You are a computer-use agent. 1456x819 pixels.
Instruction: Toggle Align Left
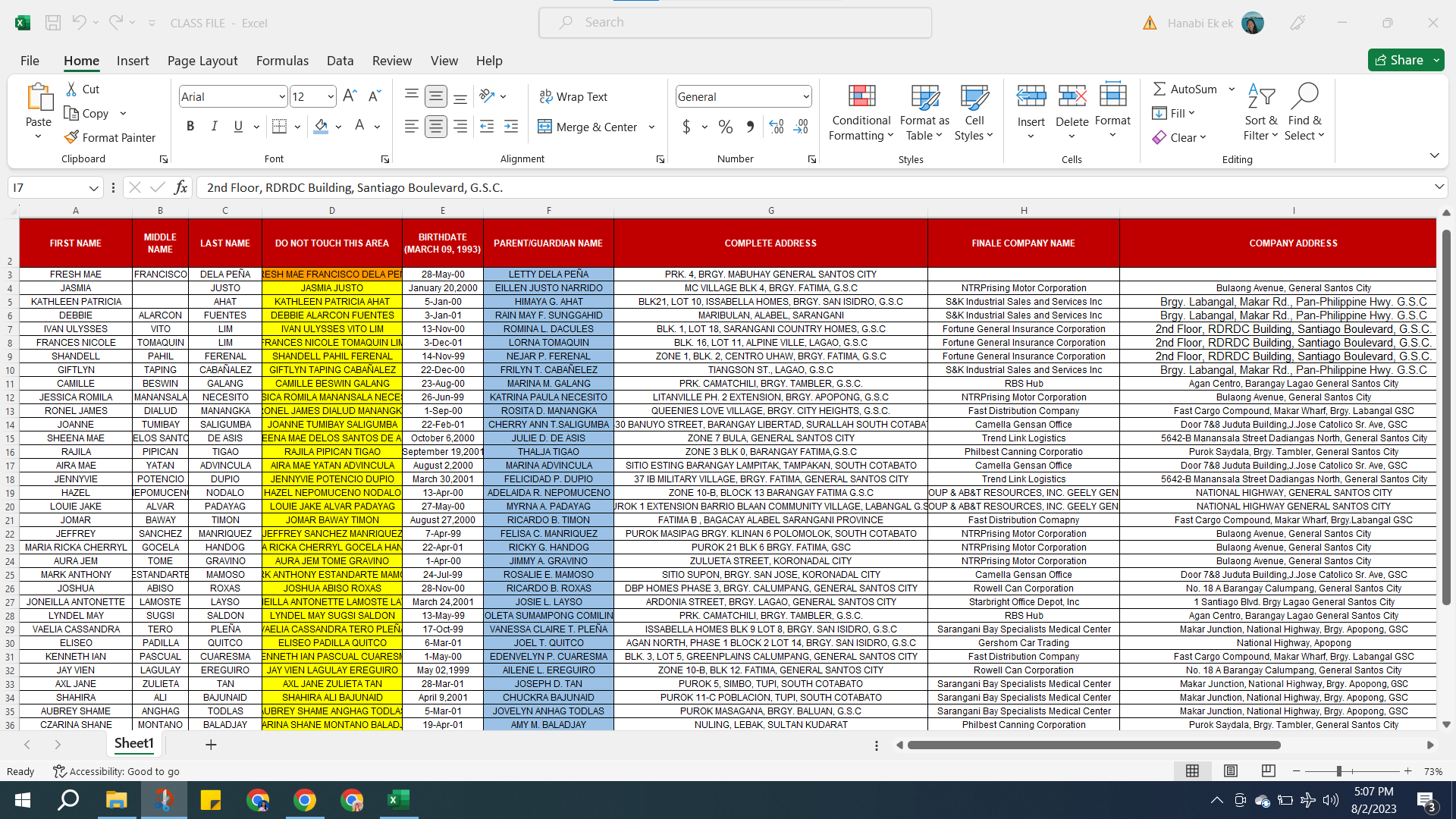[x=411, y=127]
